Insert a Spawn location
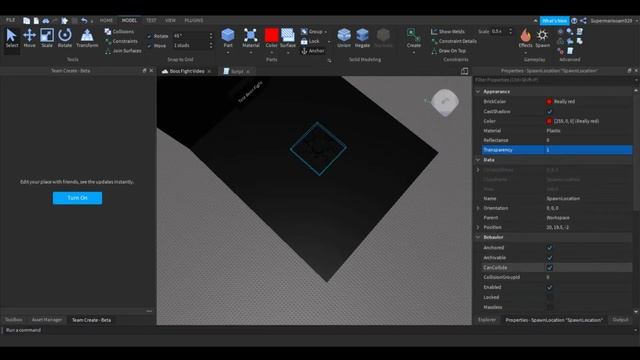640x360 pixels. [x=542, y=38]
